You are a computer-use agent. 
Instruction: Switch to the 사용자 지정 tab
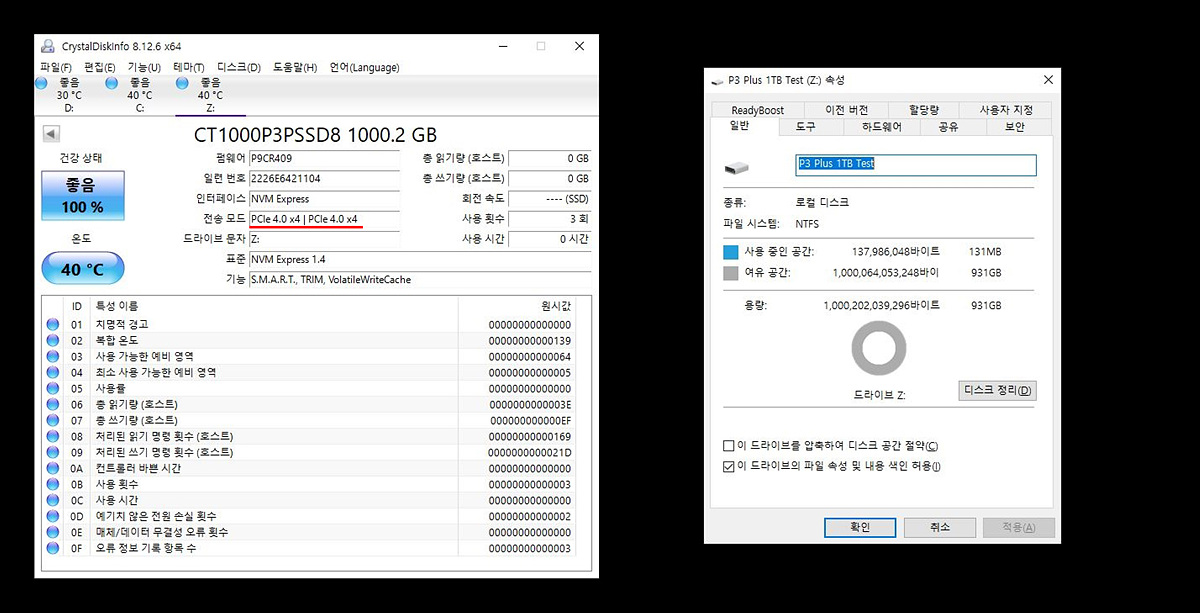[1005, 110]
